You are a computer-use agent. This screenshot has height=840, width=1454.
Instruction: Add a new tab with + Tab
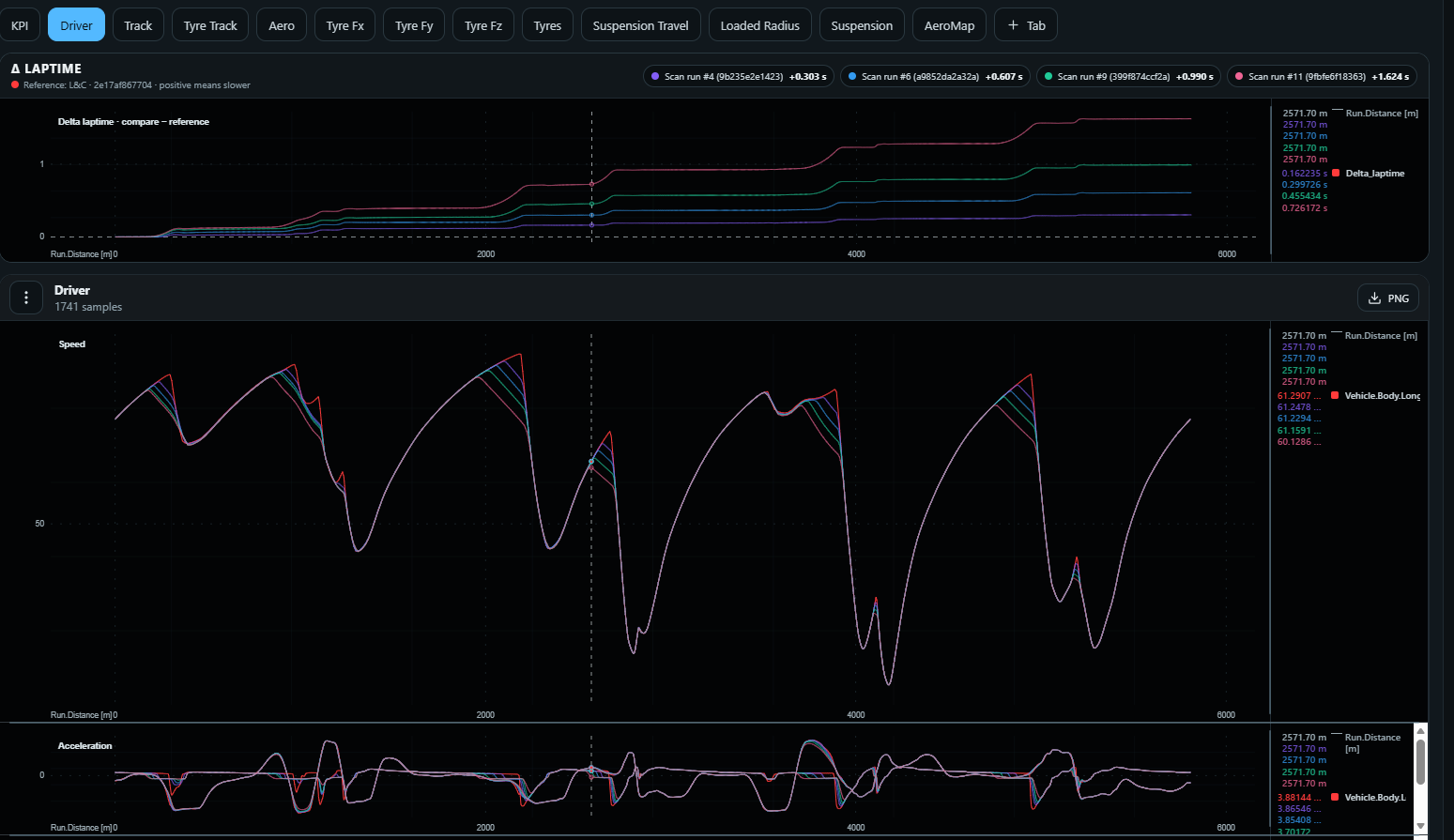pos(1026,25)
